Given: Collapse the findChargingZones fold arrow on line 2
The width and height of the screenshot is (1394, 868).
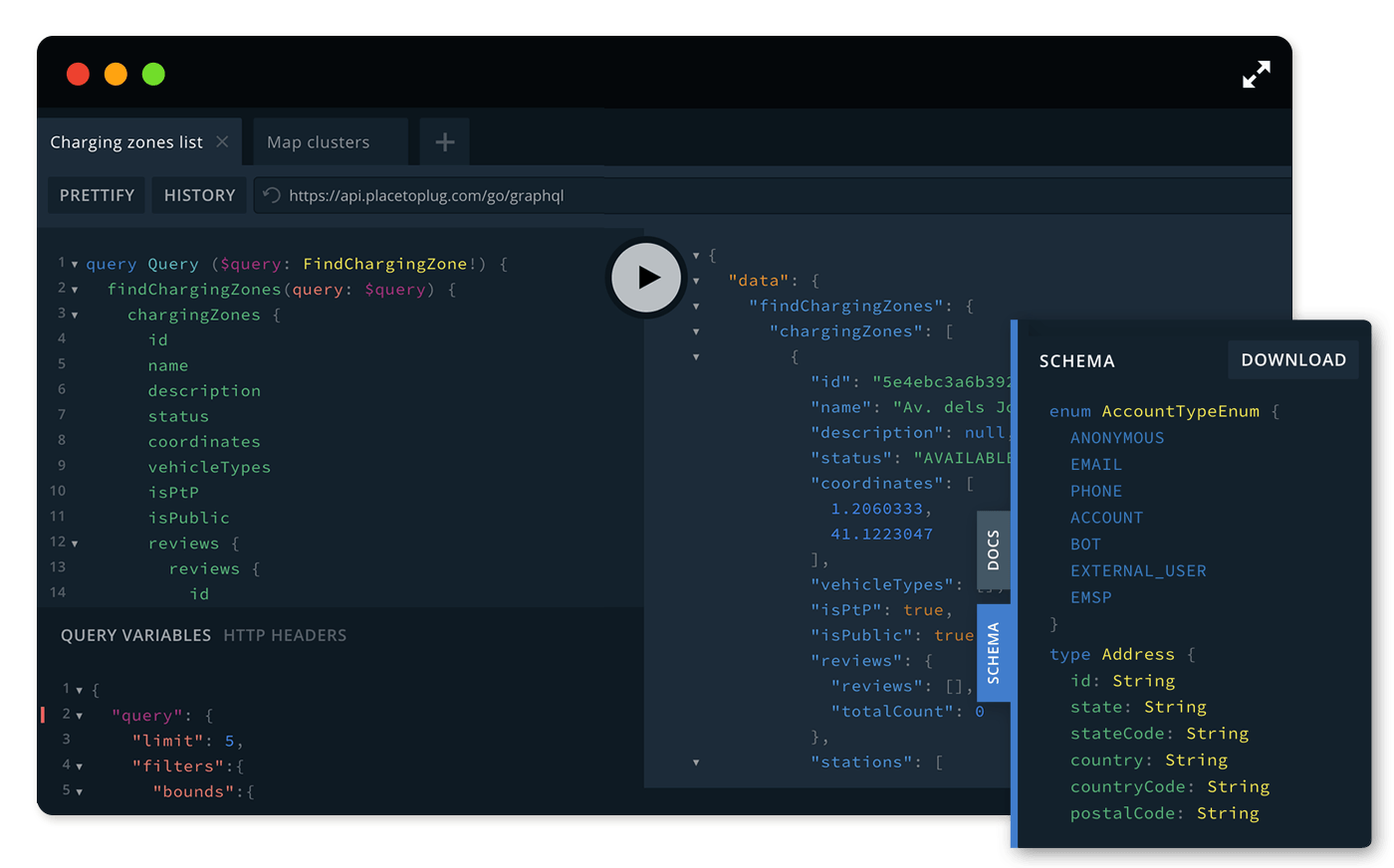Looking at the screenshot, I should point(75,290).
